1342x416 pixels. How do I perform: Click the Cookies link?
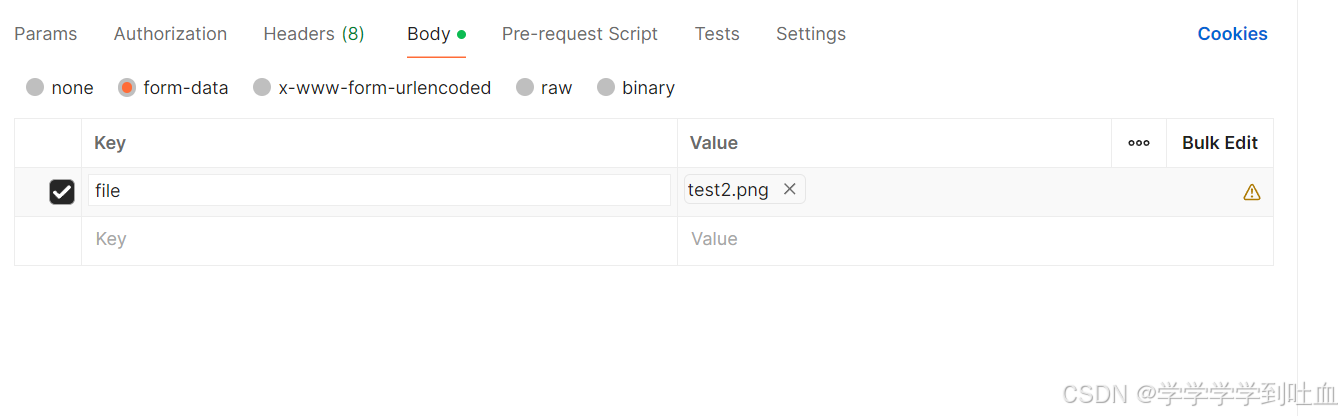point(1232,34)
